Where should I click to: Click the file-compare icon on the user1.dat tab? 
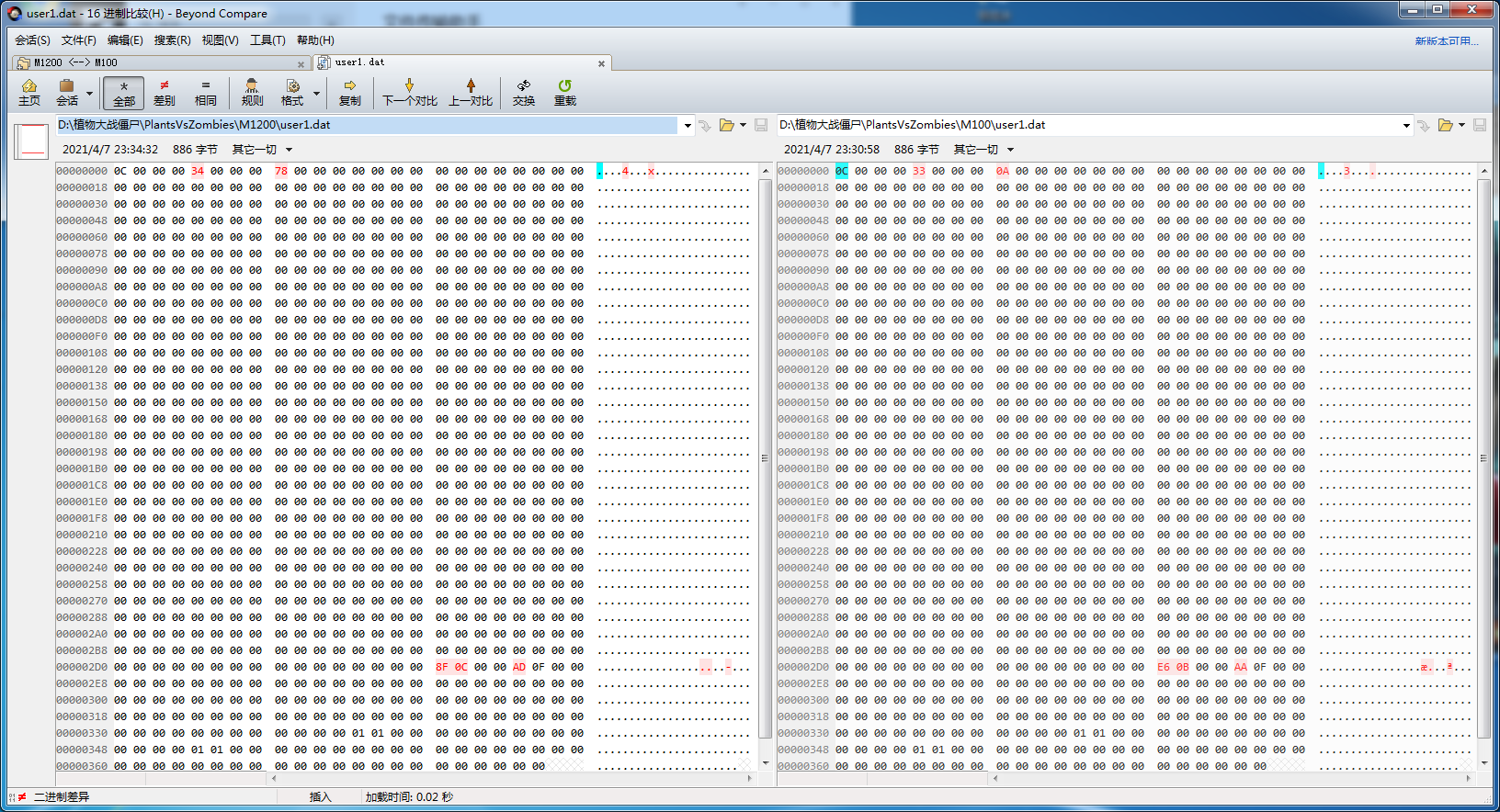coord(324,62)
